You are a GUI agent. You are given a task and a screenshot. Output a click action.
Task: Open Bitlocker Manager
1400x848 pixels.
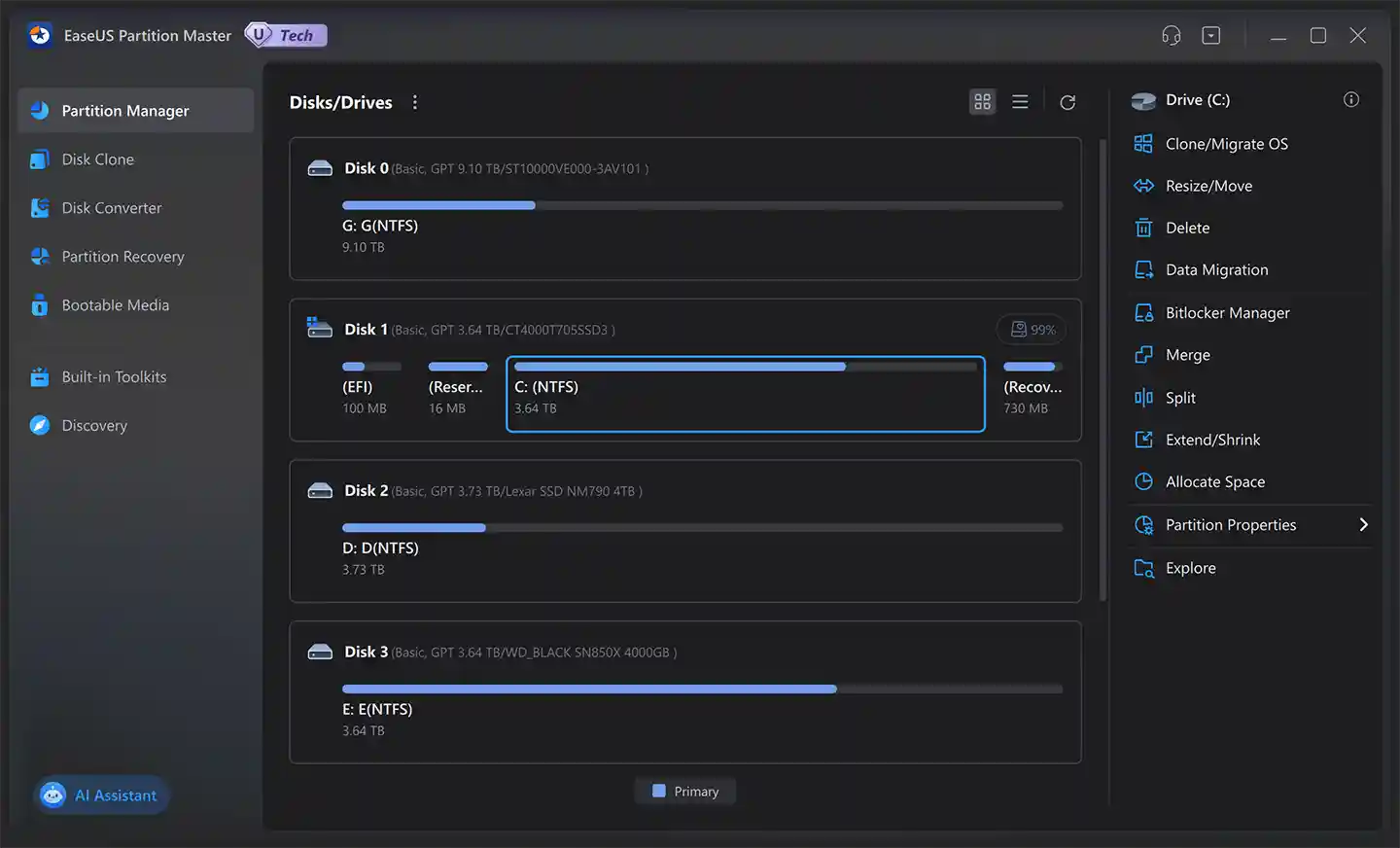click(x=1227, y=313)
